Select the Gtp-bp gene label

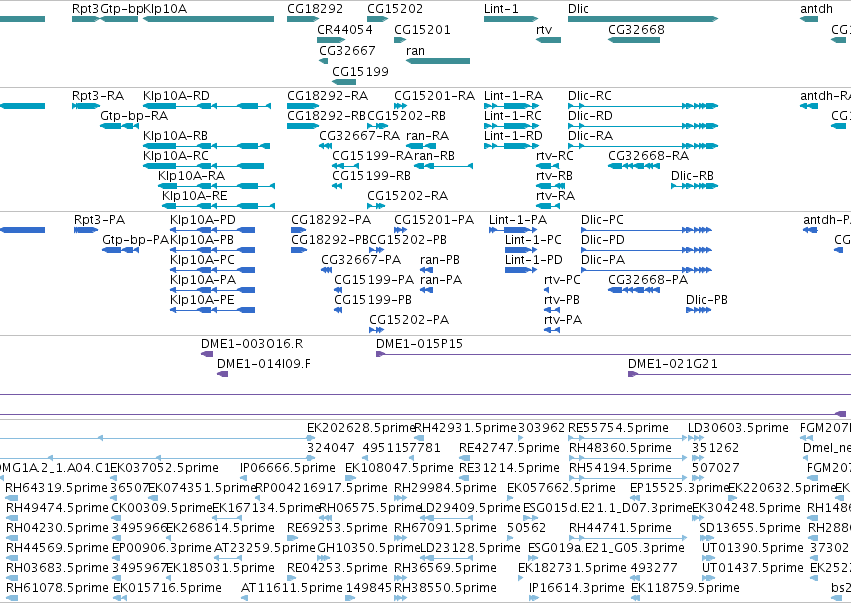point(122,9)
